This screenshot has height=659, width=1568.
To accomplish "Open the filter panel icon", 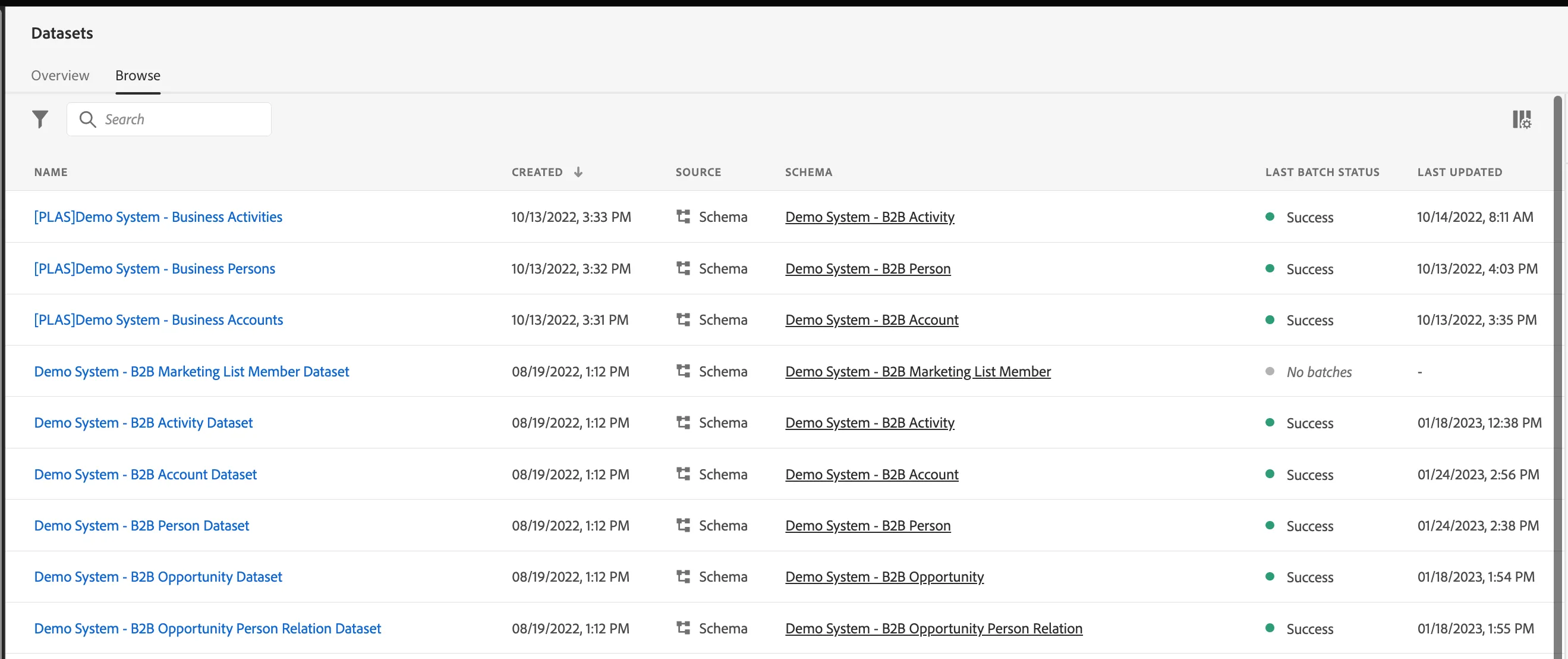I will 40,119.
